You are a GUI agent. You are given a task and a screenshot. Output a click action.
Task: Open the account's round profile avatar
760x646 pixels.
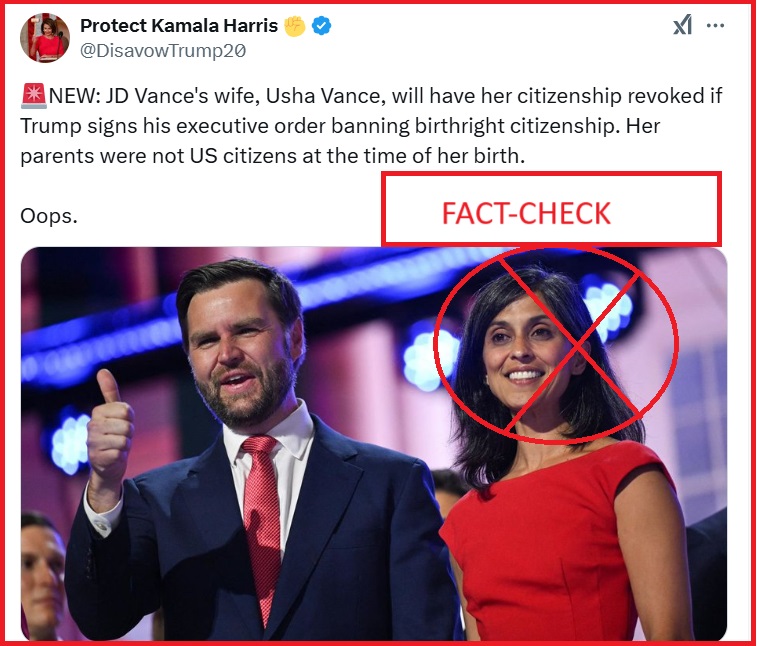click(x=45, y=38)
